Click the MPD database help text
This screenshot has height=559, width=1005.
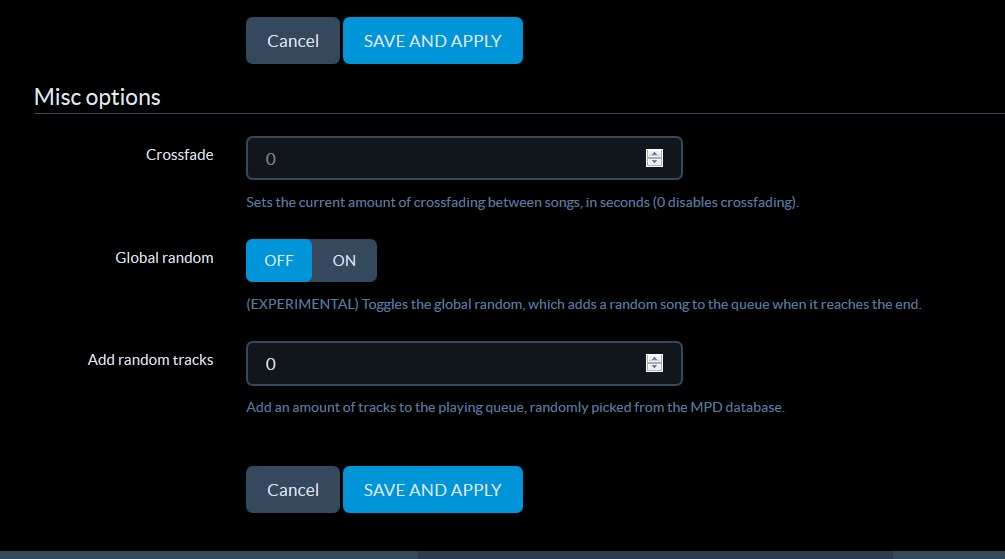515,407
